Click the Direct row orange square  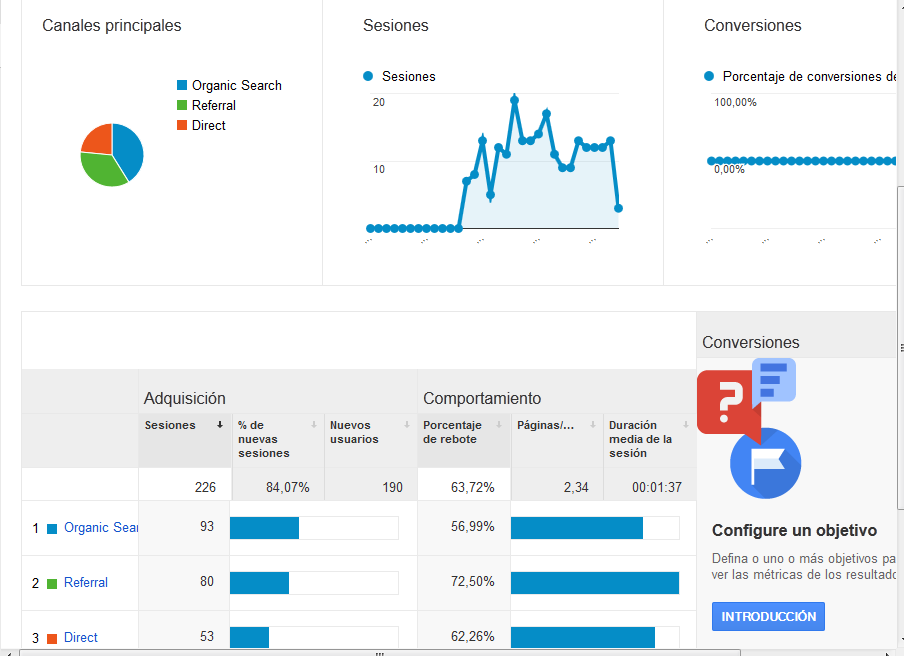point(52,639)
